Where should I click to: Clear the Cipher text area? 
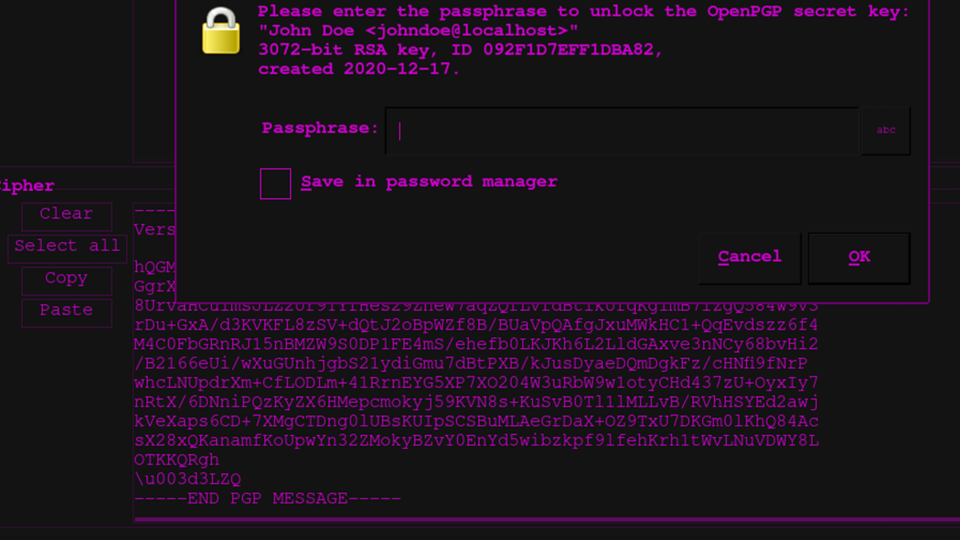coord(66,215)
